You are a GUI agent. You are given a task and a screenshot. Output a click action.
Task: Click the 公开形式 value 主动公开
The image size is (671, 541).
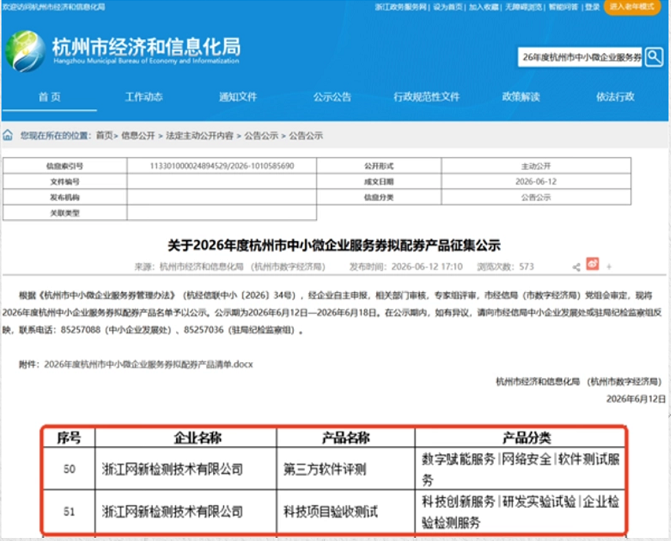coord(536,166)
